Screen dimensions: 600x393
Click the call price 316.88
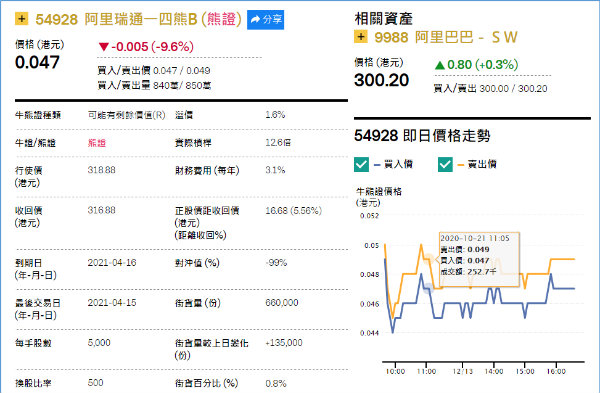[101, 210]
